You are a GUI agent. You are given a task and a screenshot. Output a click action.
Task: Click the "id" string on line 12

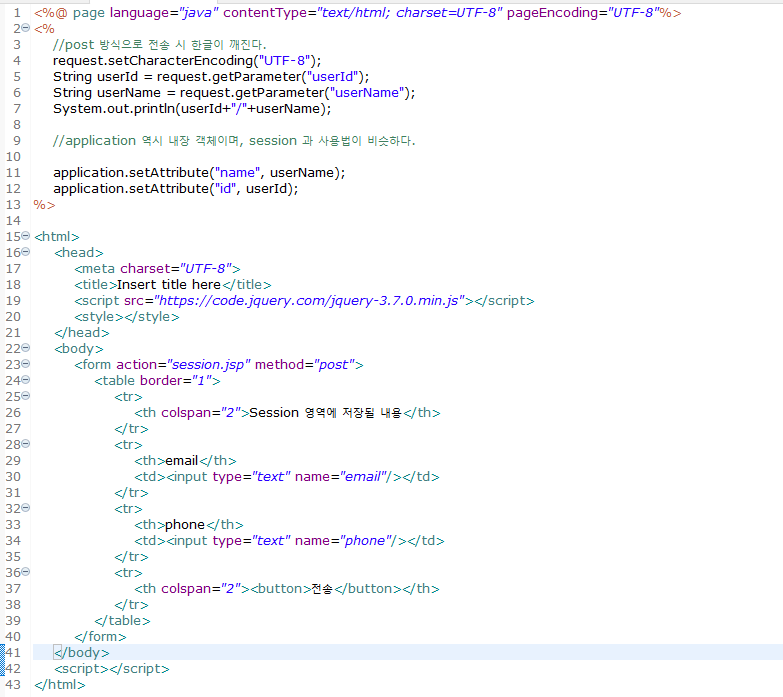[x=226, y=189]
